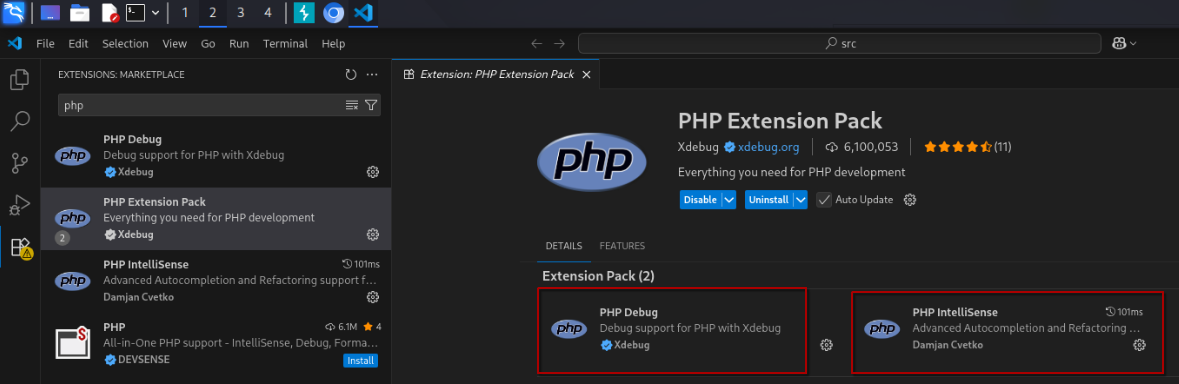Open the Run and Debug view
The image size is (1179, 384).
[x=20, y=204]
